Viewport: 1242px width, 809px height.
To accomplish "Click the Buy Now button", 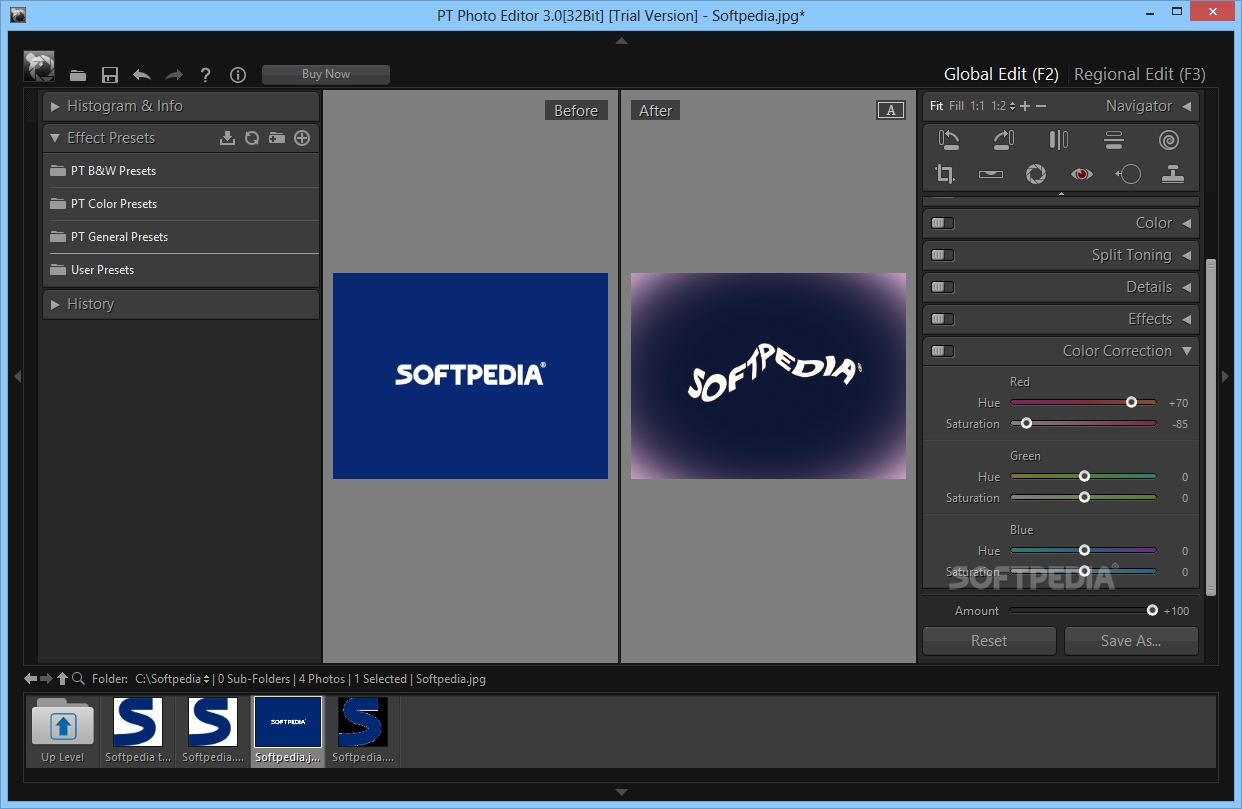I will (326, 74).
